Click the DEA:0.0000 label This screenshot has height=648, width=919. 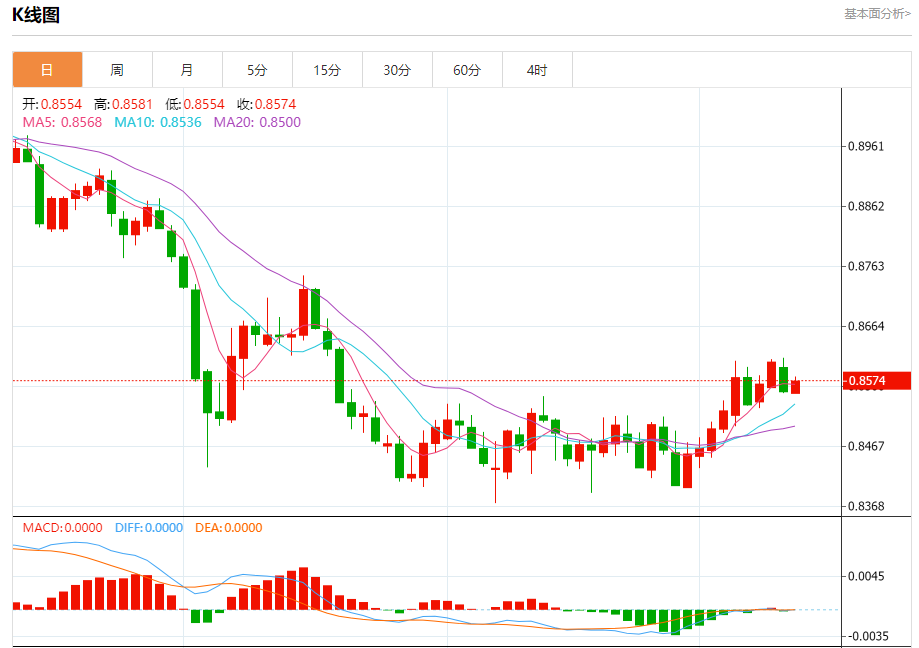tap(229, 528)
